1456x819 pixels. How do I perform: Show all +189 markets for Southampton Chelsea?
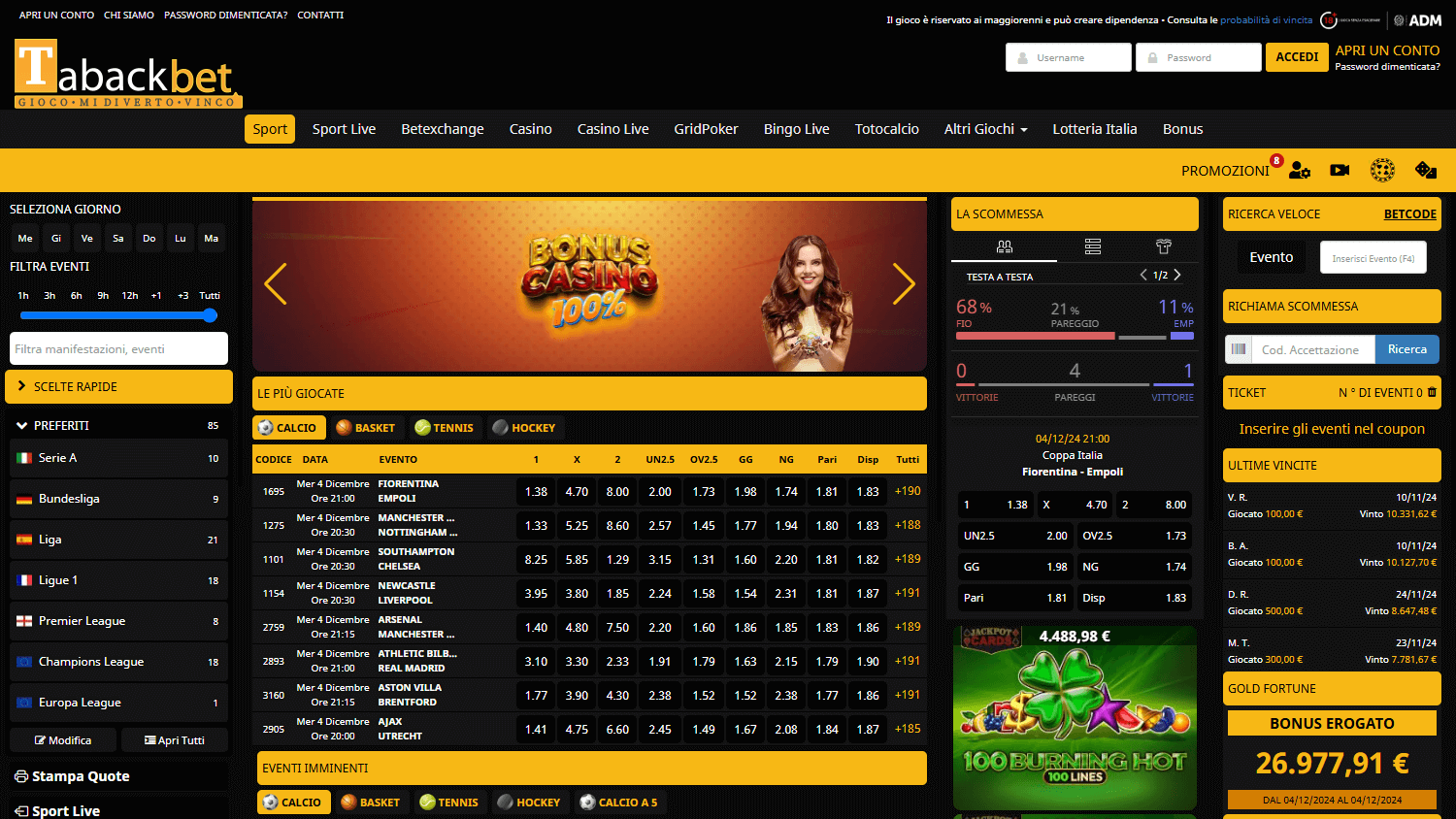pyautogui.click(x=908, y=559)
